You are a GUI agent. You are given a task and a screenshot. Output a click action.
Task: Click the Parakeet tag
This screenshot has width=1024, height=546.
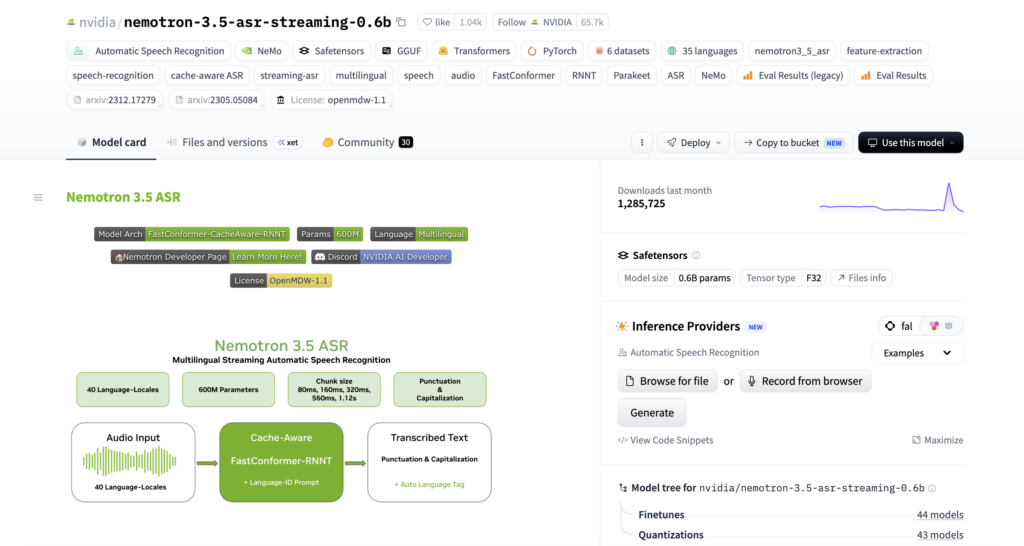[632, 76]
